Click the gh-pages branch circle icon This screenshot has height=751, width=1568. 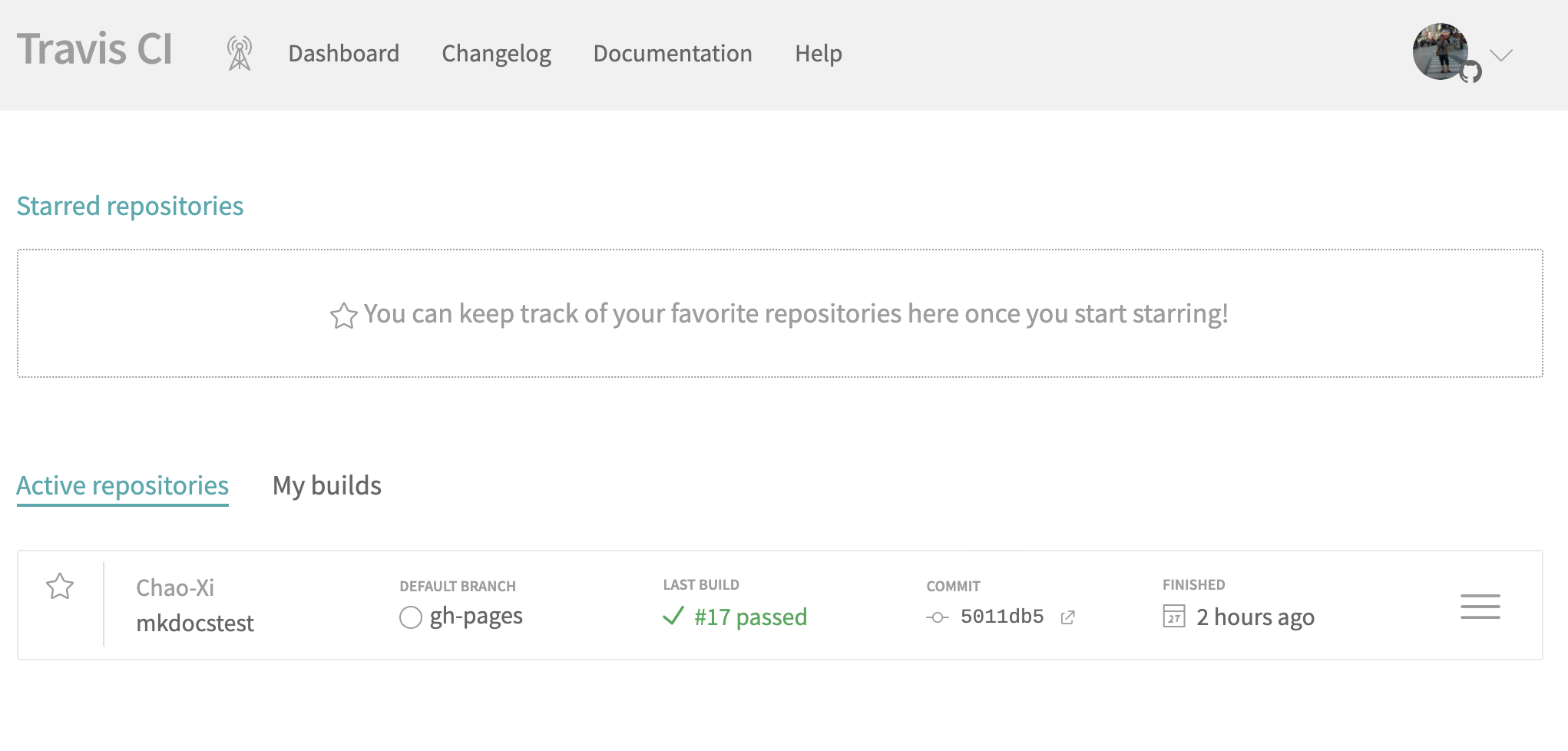pyautogui.click(x=411, y=617)
